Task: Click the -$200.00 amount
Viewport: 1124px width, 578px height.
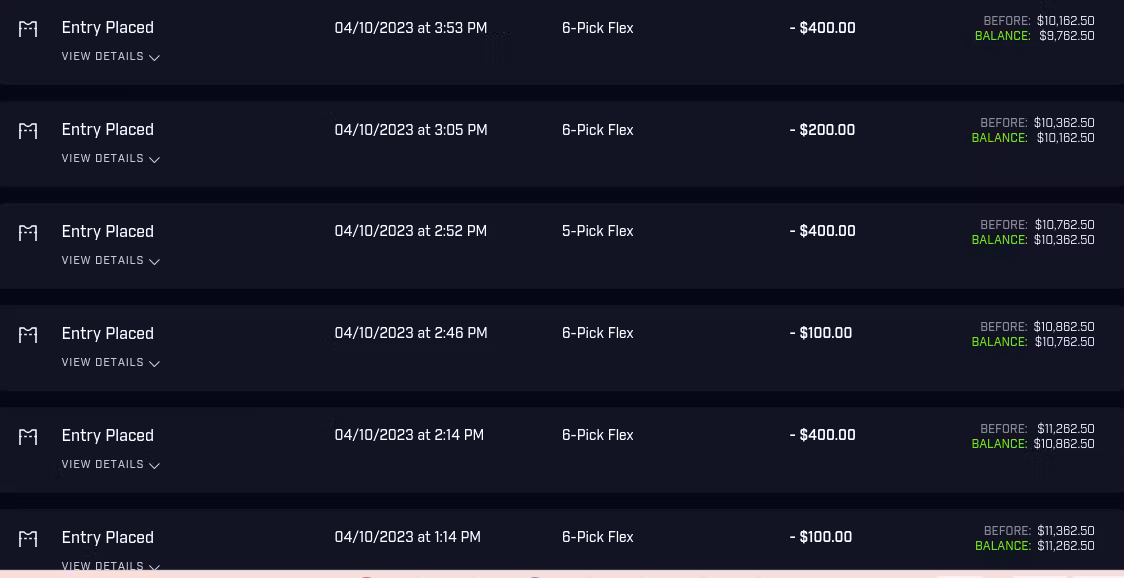Action: pyautogui.click(x=822, y=130)
